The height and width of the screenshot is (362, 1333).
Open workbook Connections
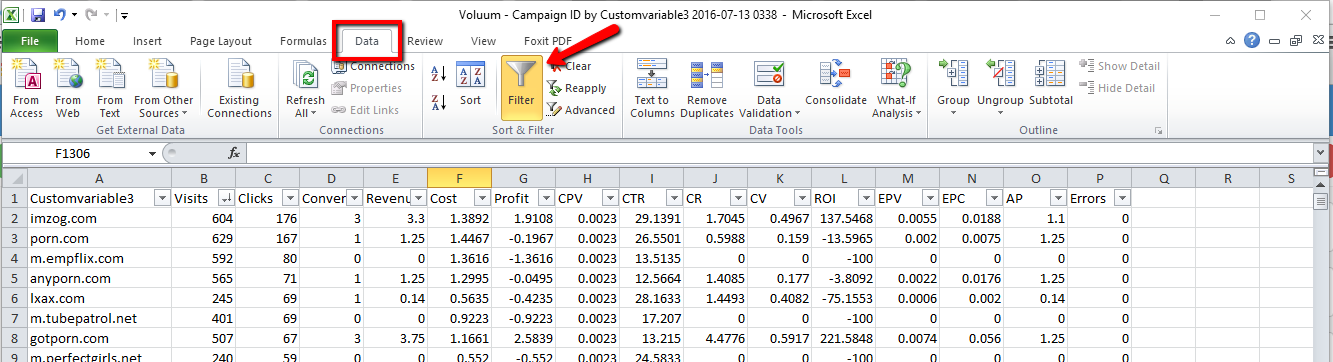(372, 66)
